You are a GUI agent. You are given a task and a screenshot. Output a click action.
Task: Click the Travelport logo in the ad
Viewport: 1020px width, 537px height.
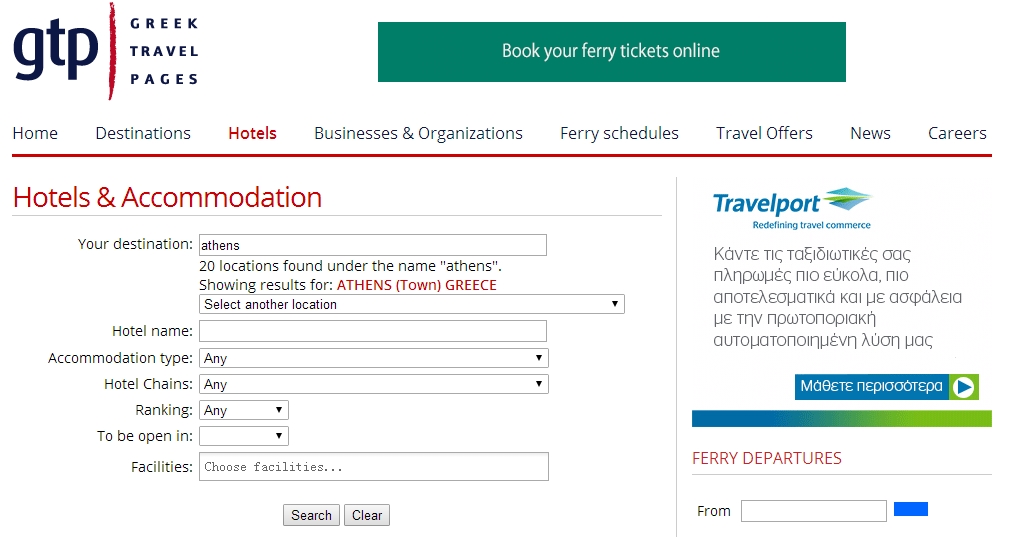[792, 209]
